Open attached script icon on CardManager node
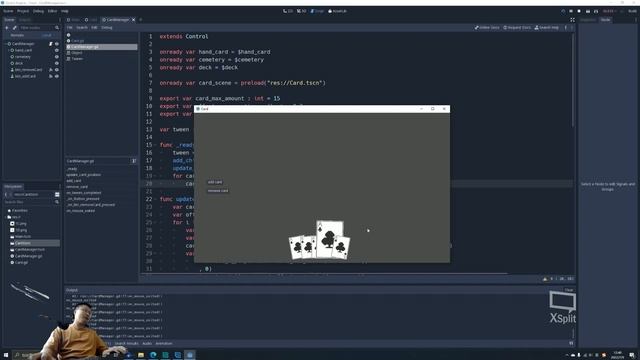The width and height of the screenshot is (640, 360). point(51,44)
